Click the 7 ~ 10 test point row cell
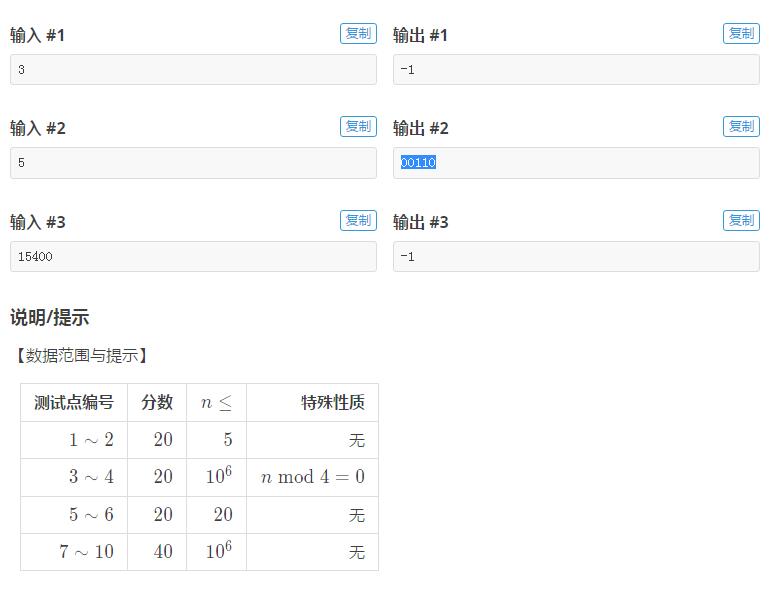 [86, 552]
